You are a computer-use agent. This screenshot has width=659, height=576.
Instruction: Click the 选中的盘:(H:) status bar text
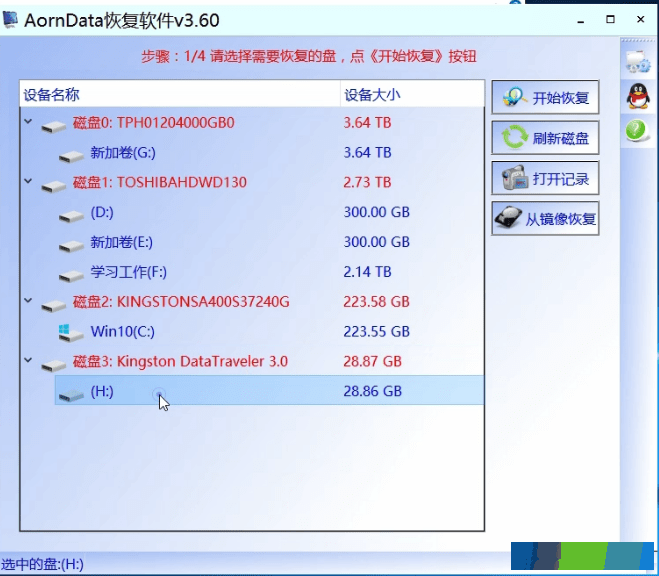click(x=42, y=564)
